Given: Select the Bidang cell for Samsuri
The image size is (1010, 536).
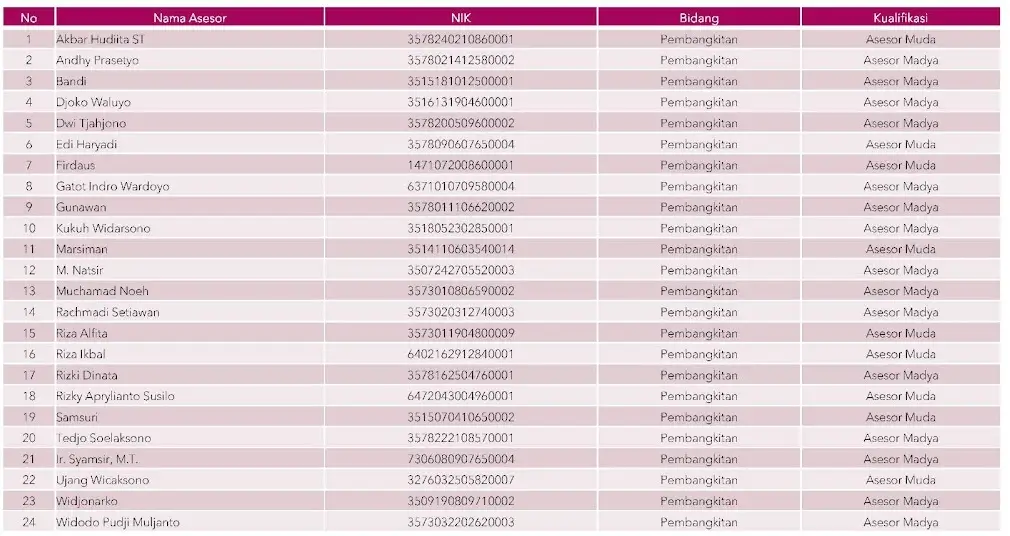Looking at the screenshot, I should point(698,417).
